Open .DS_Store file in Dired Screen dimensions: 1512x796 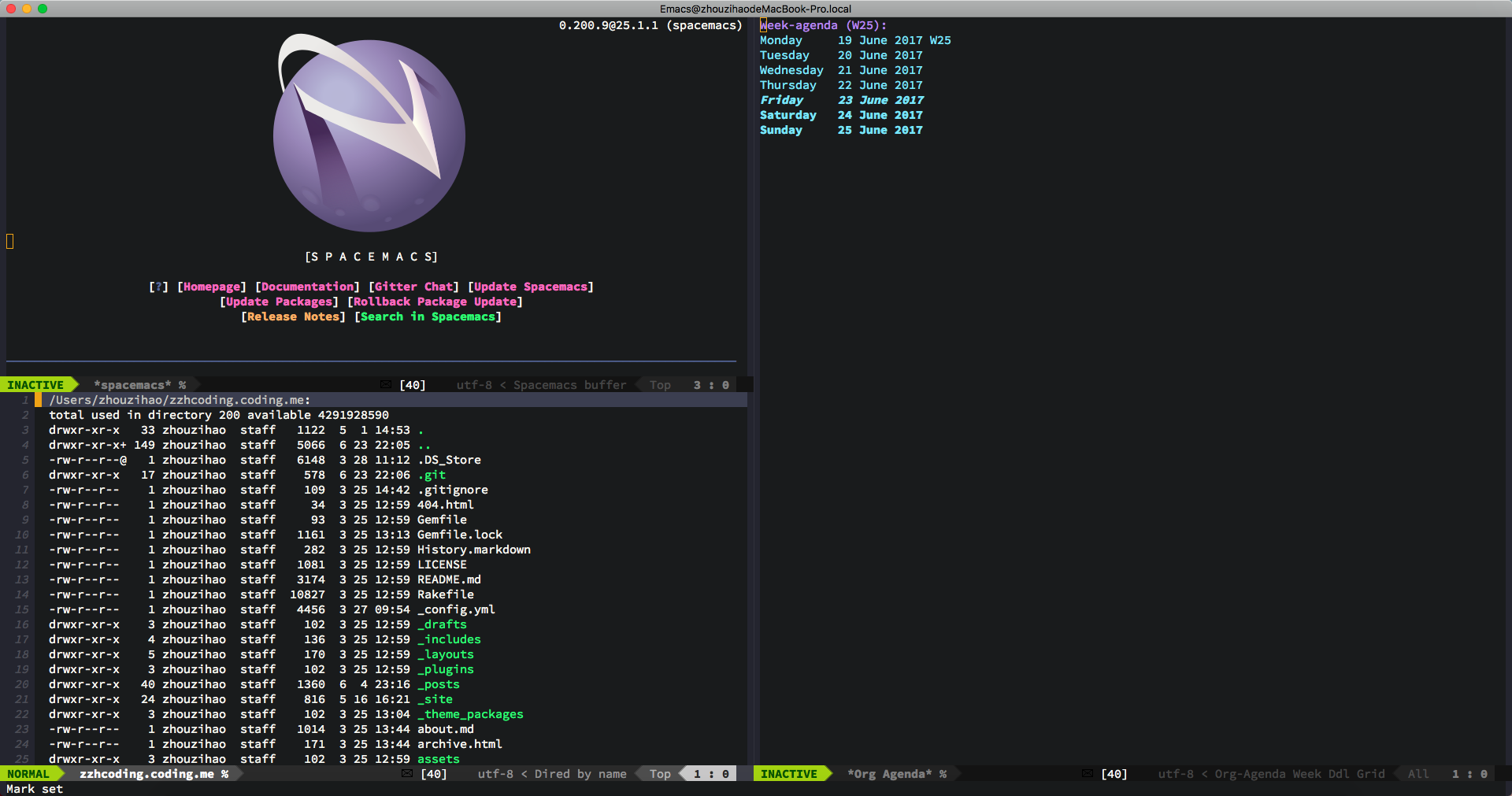449,460
